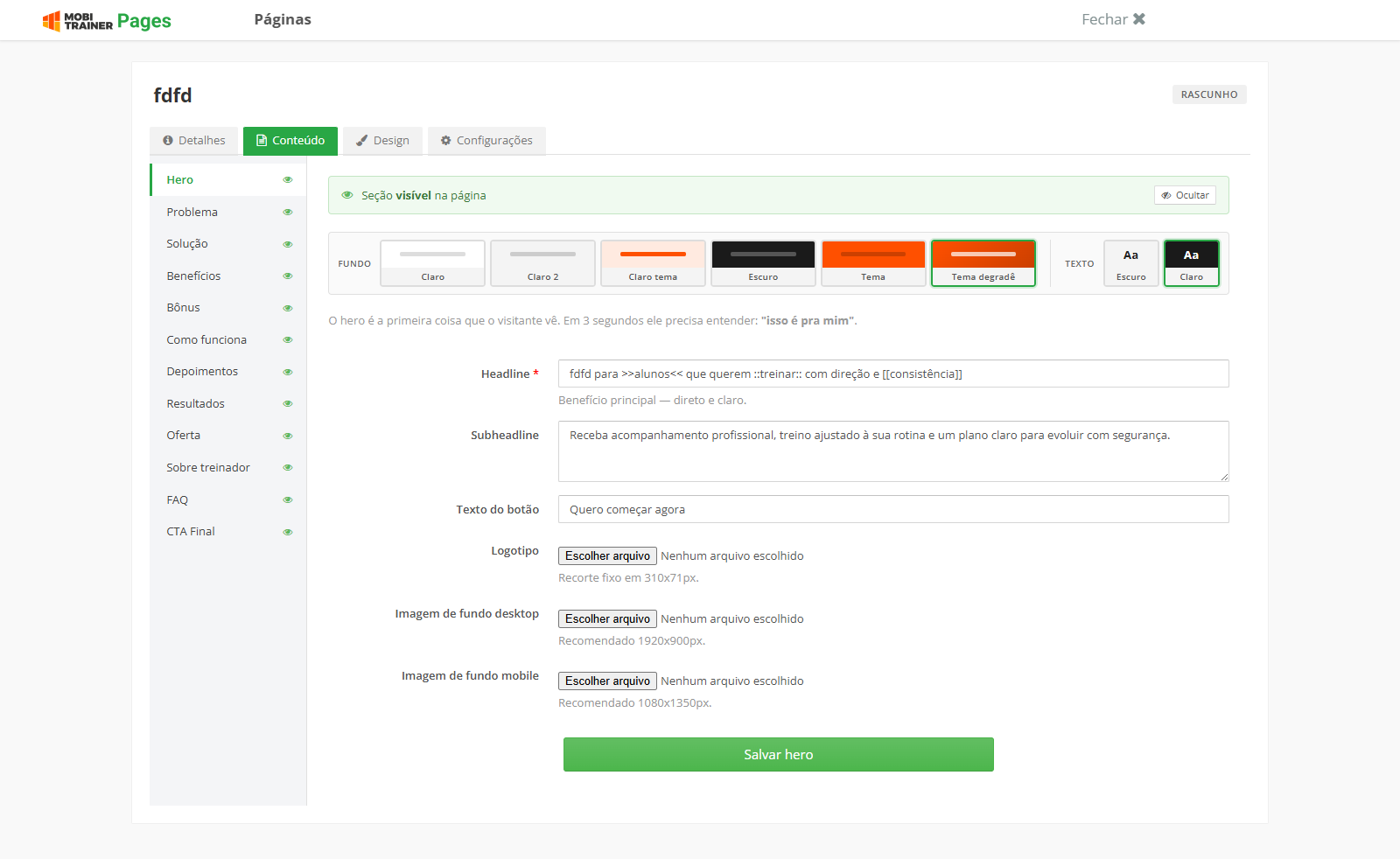The height and width of the screenshot is (859, 1400).
Task: Toggle visibility eye for Como funciona section
Action: (x=288, y=340)
